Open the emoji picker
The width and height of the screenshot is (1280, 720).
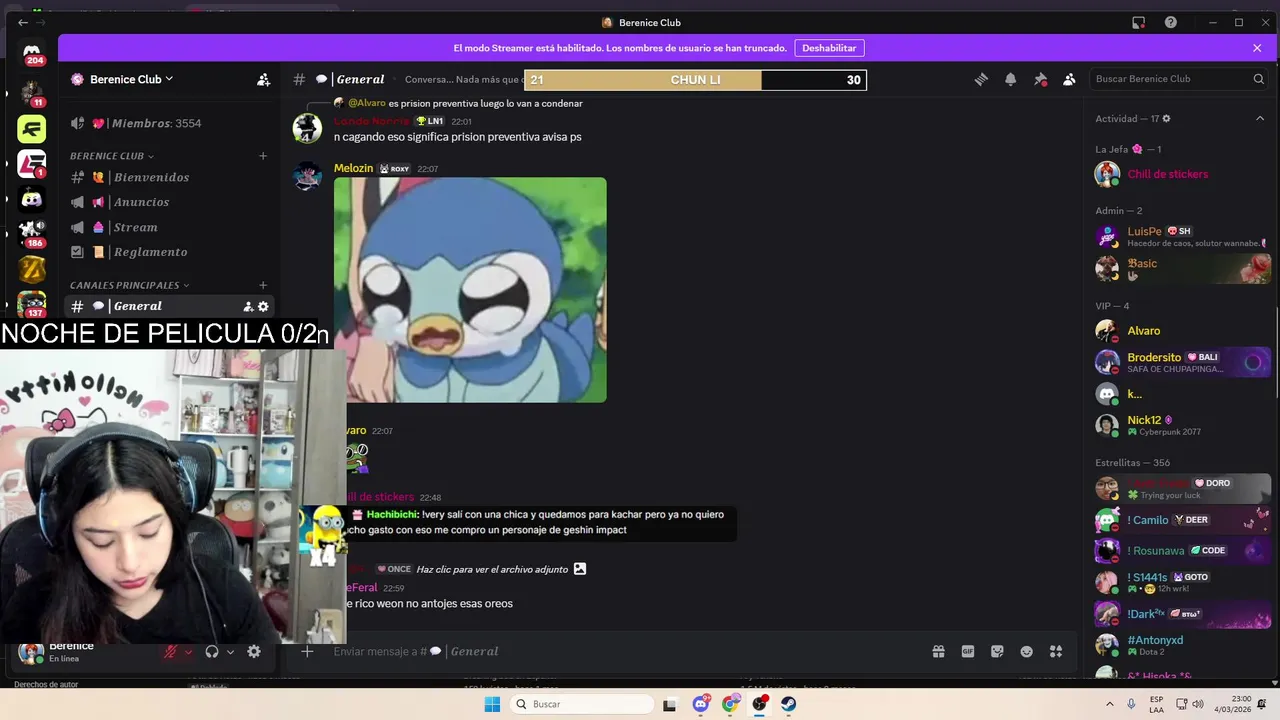coord(1026,651)
